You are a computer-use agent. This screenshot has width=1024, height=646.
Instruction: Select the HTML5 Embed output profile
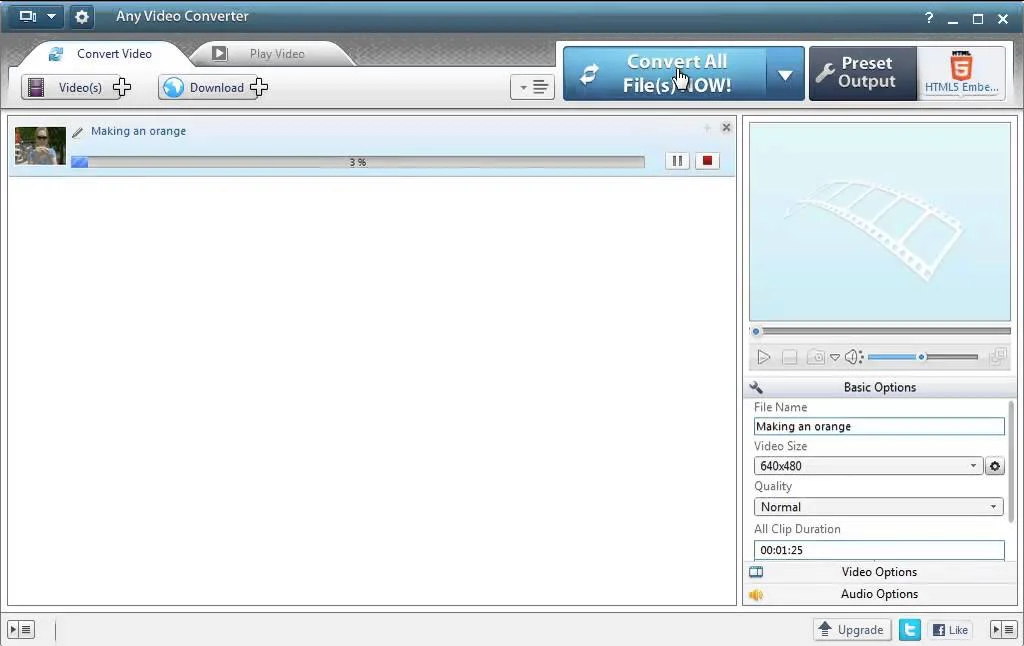(961, 73)
